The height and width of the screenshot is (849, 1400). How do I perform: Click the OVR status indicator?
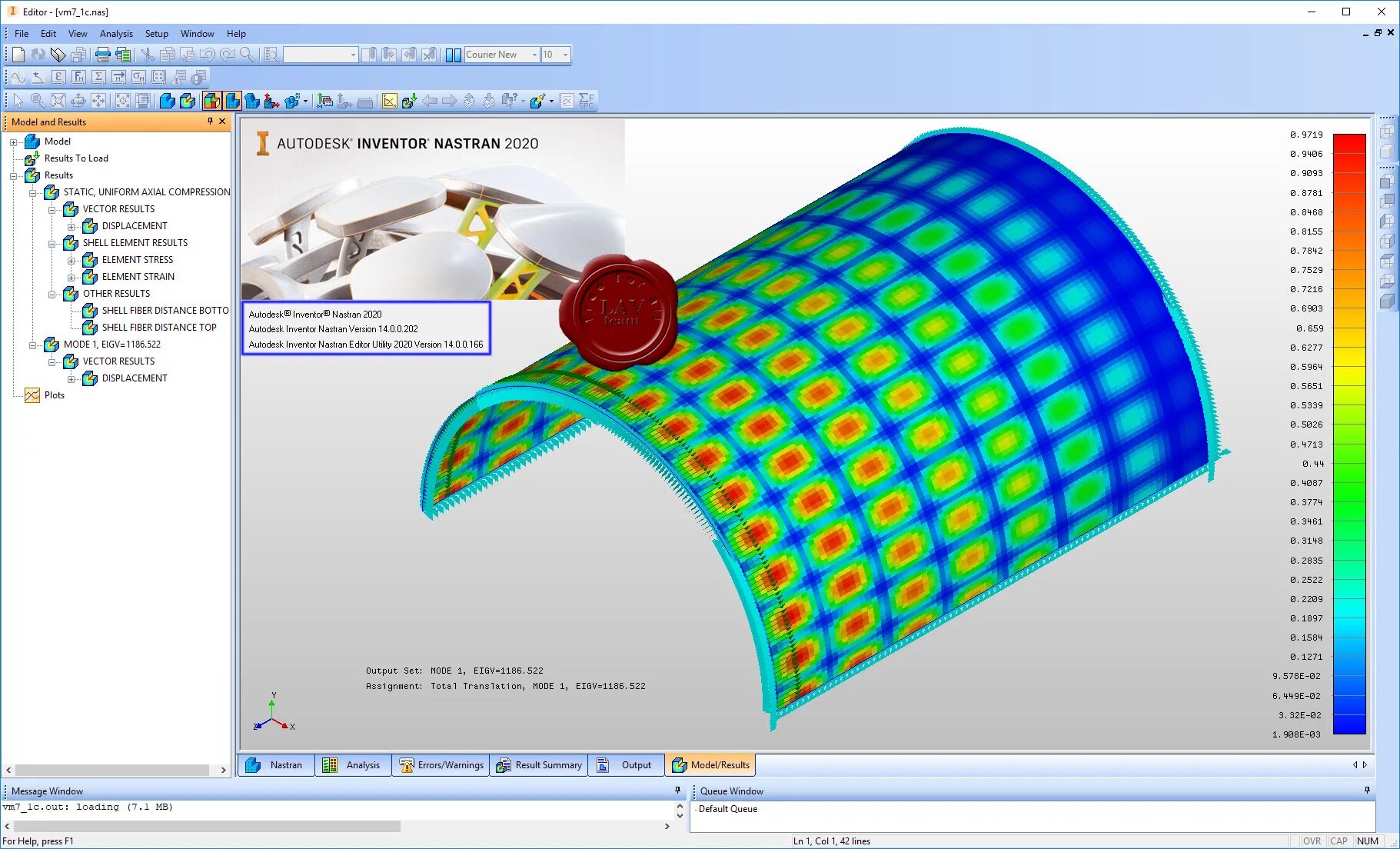point(1312,841)
